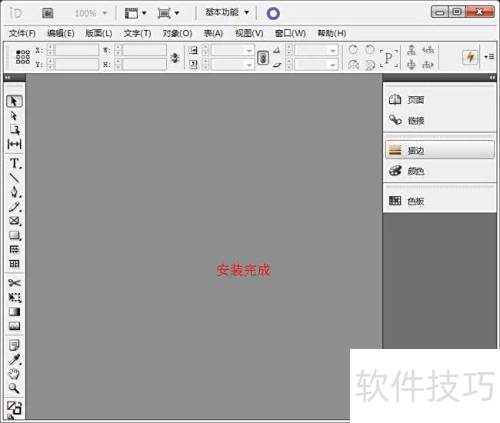
Task: Click the fill and stroke color swatch
Action: pyautogui.click(x=14, y=408)
